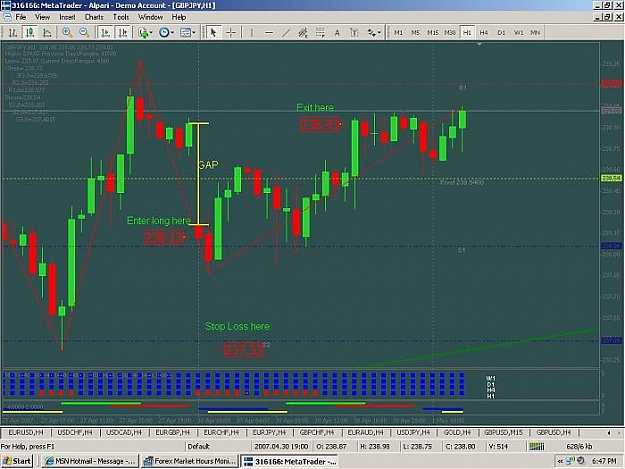This screenshot has width=625, height=469.
Task: Expand the periods dropdown arrow
Action: [173, 33]
